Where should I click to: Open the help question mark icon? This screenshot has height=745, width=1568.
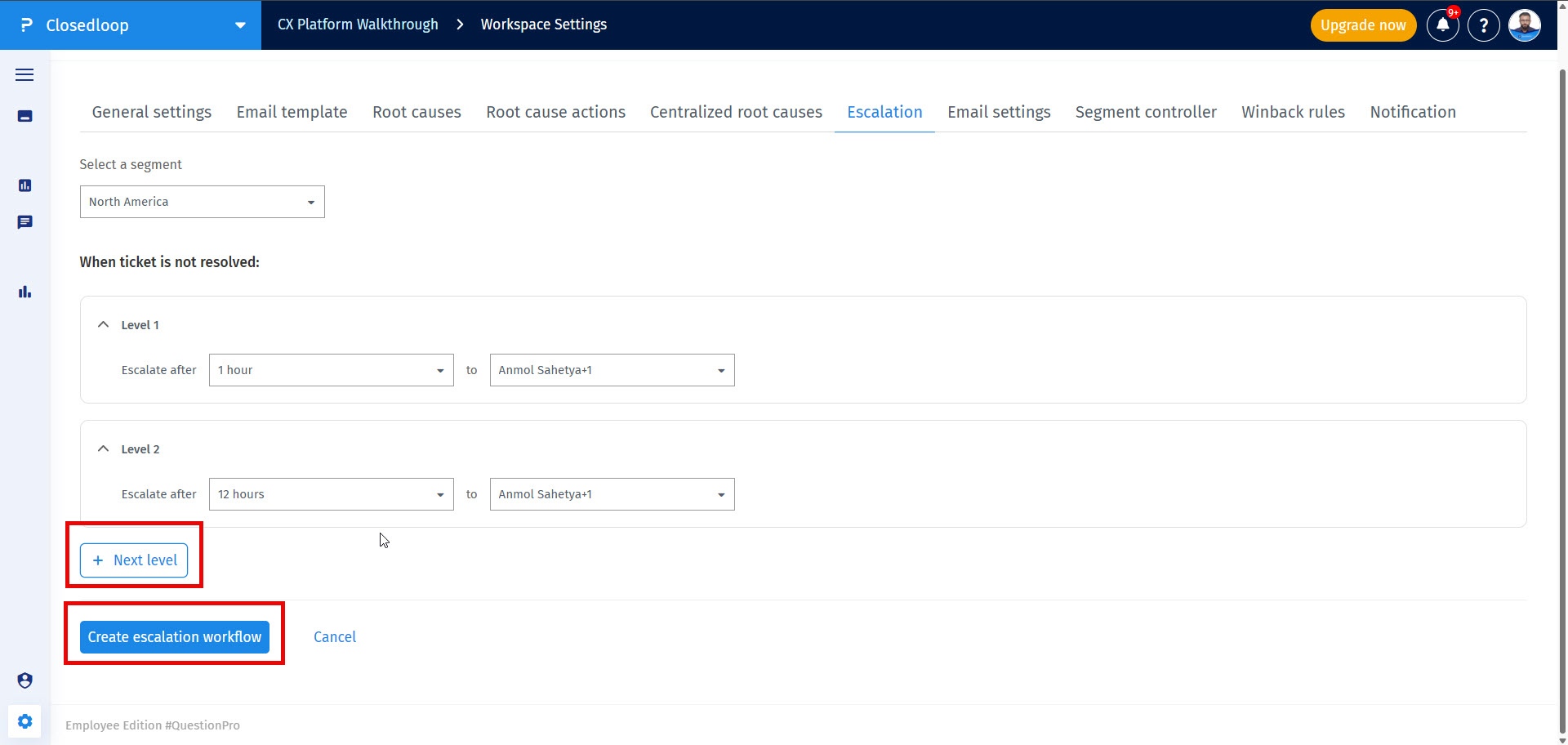tap(1483, 25)
